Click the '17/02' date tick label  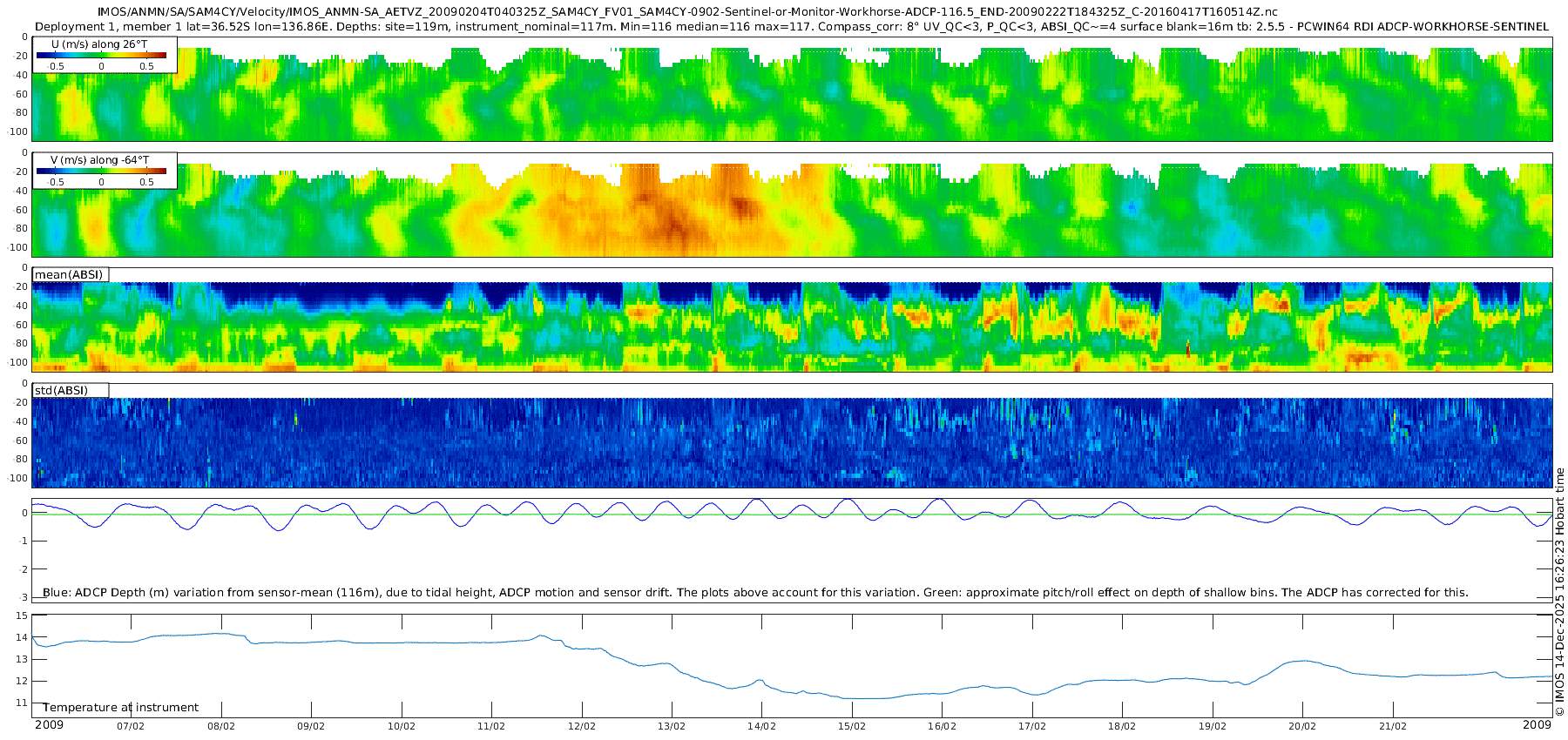1032,726
